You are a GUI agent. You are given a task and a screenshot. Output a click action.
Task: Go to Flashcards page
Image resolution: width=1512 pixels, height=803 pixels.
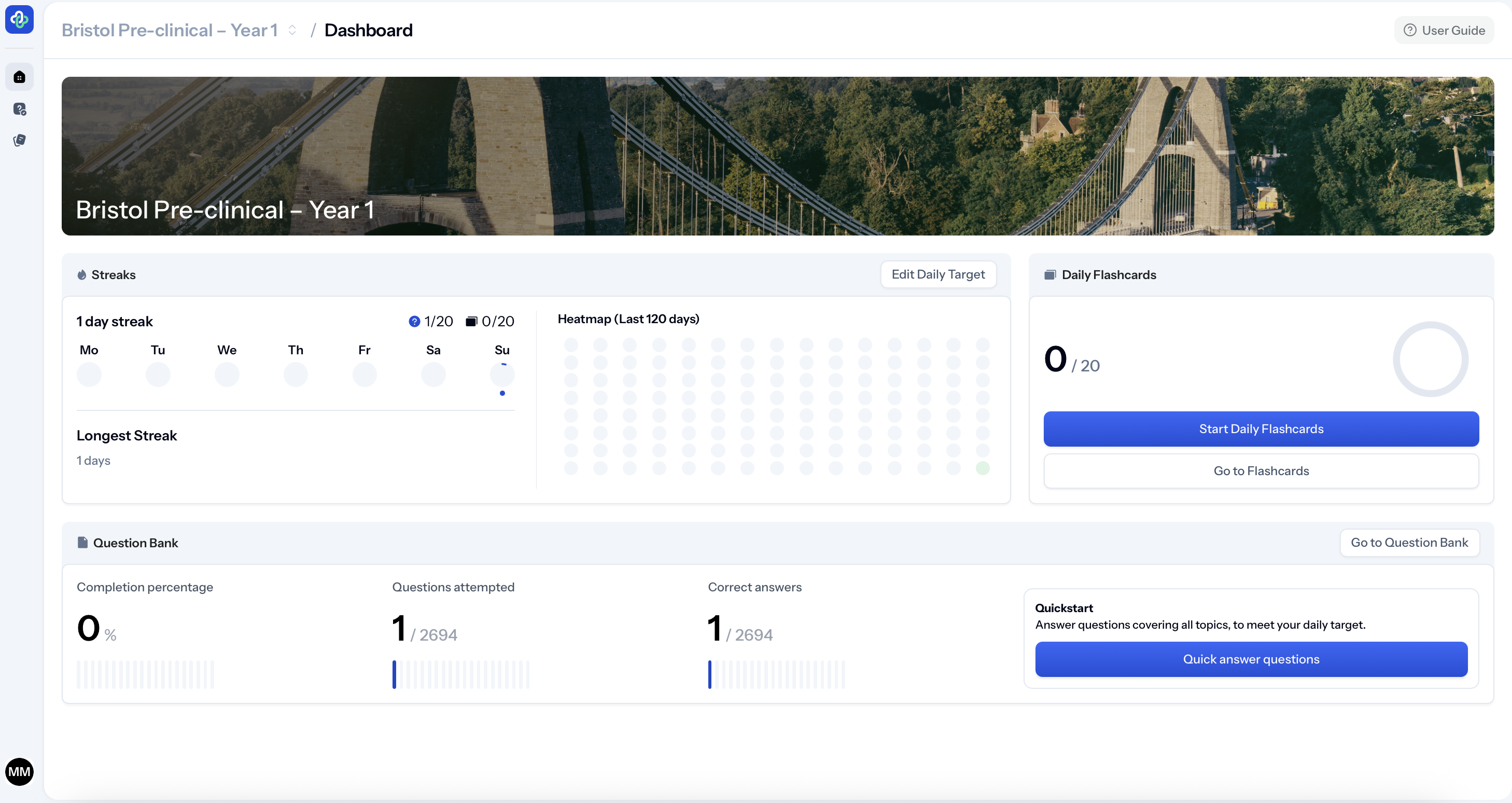tap(1261, 471)
